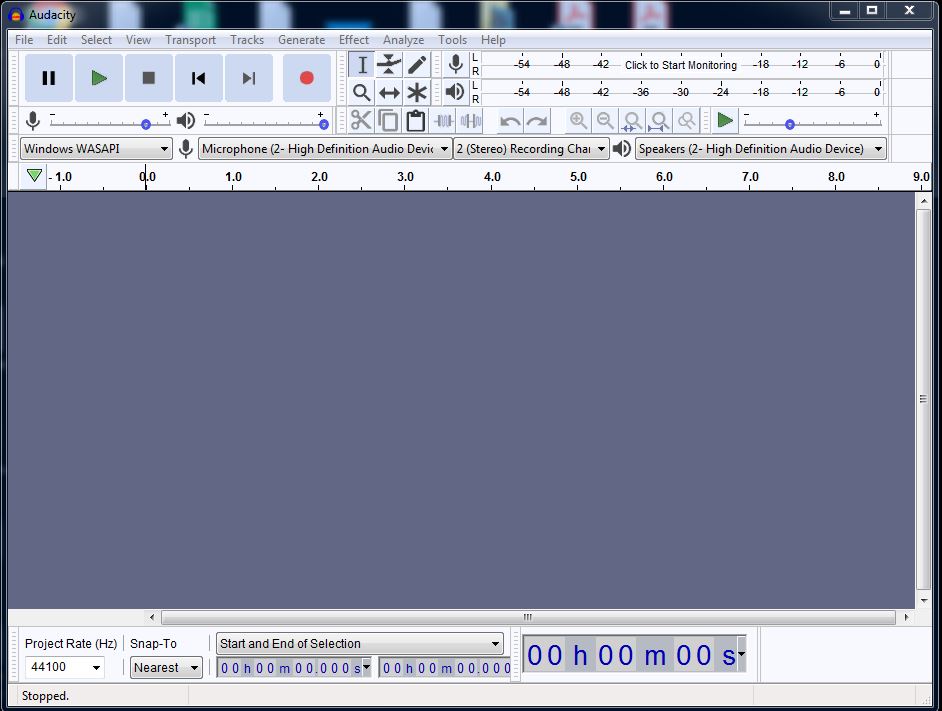Click the Silence audio selection icon

(x=471, y=121)
